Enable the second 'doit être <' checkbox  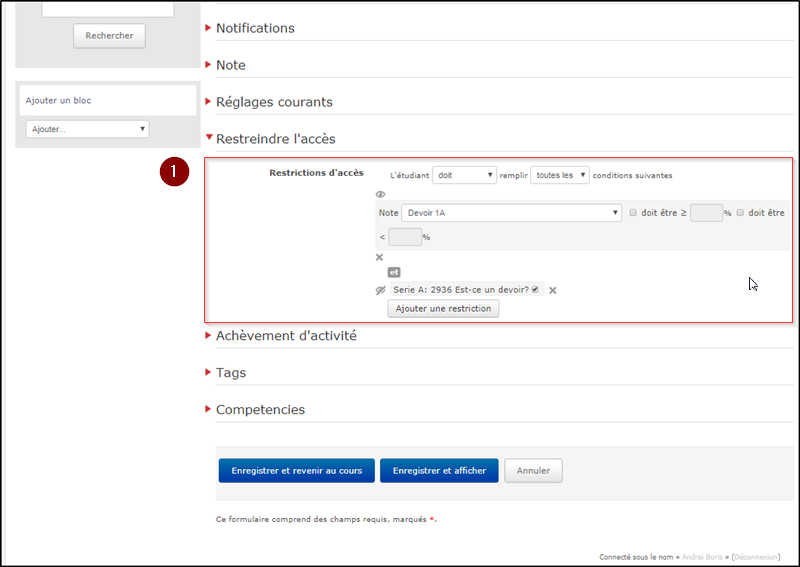pos(740,212)
